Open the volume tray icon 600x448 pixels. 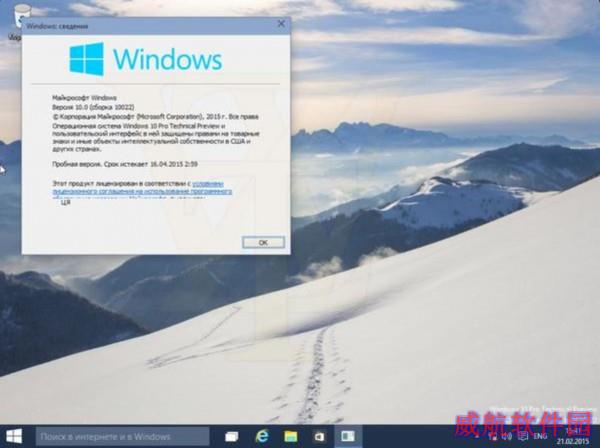pos(507,436)
